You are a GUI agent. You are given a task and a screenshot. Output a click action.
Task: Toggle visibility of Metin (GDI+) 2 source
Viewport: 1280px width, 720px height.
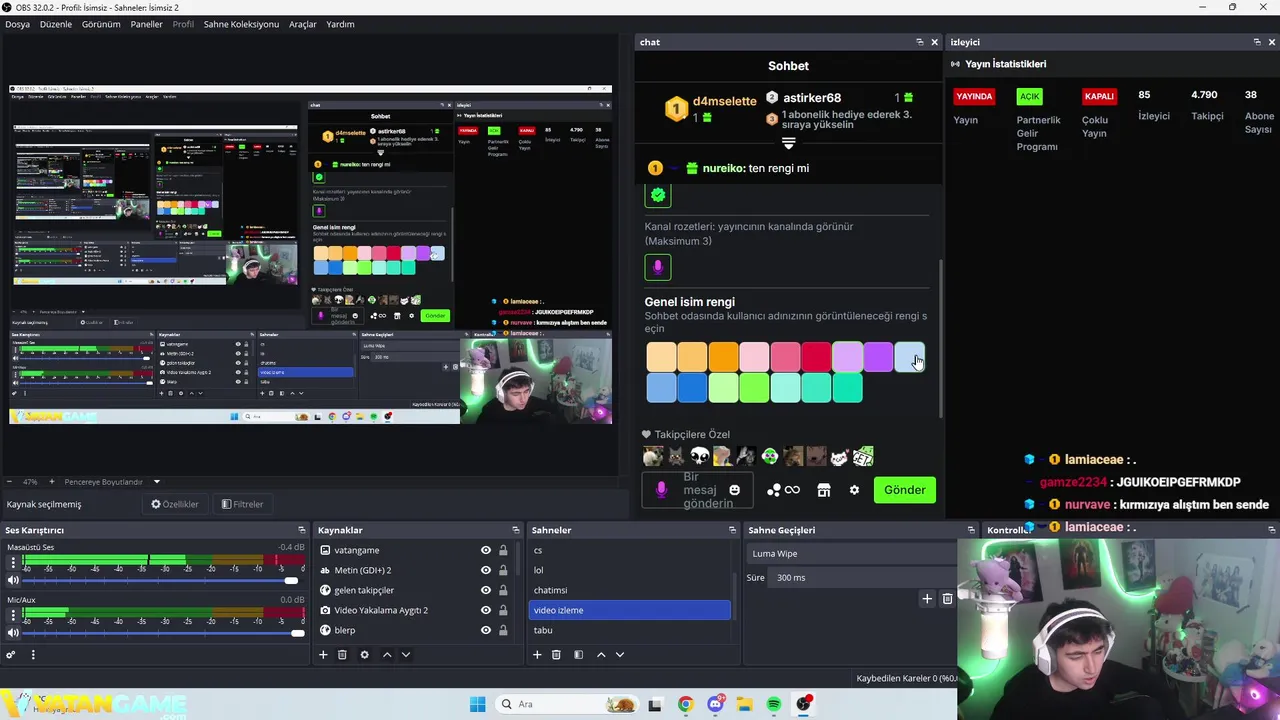pyautogui.click(x=486, y=570)
